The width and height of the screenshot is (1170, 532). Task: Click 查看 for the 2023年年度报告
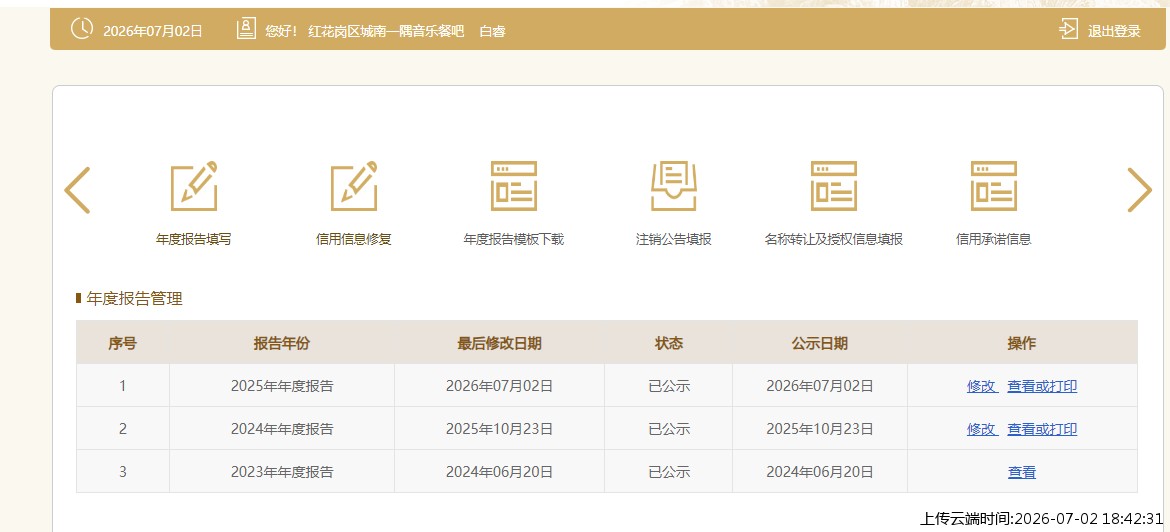click(1022, 472)
